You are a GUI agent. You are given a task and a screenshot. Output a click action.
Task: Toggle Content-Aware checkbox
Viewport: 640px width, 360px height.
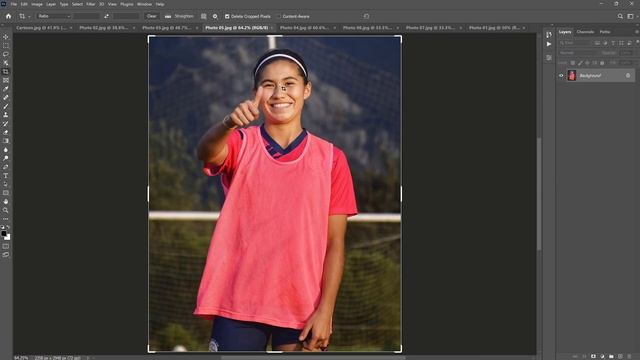coord(279,16)
